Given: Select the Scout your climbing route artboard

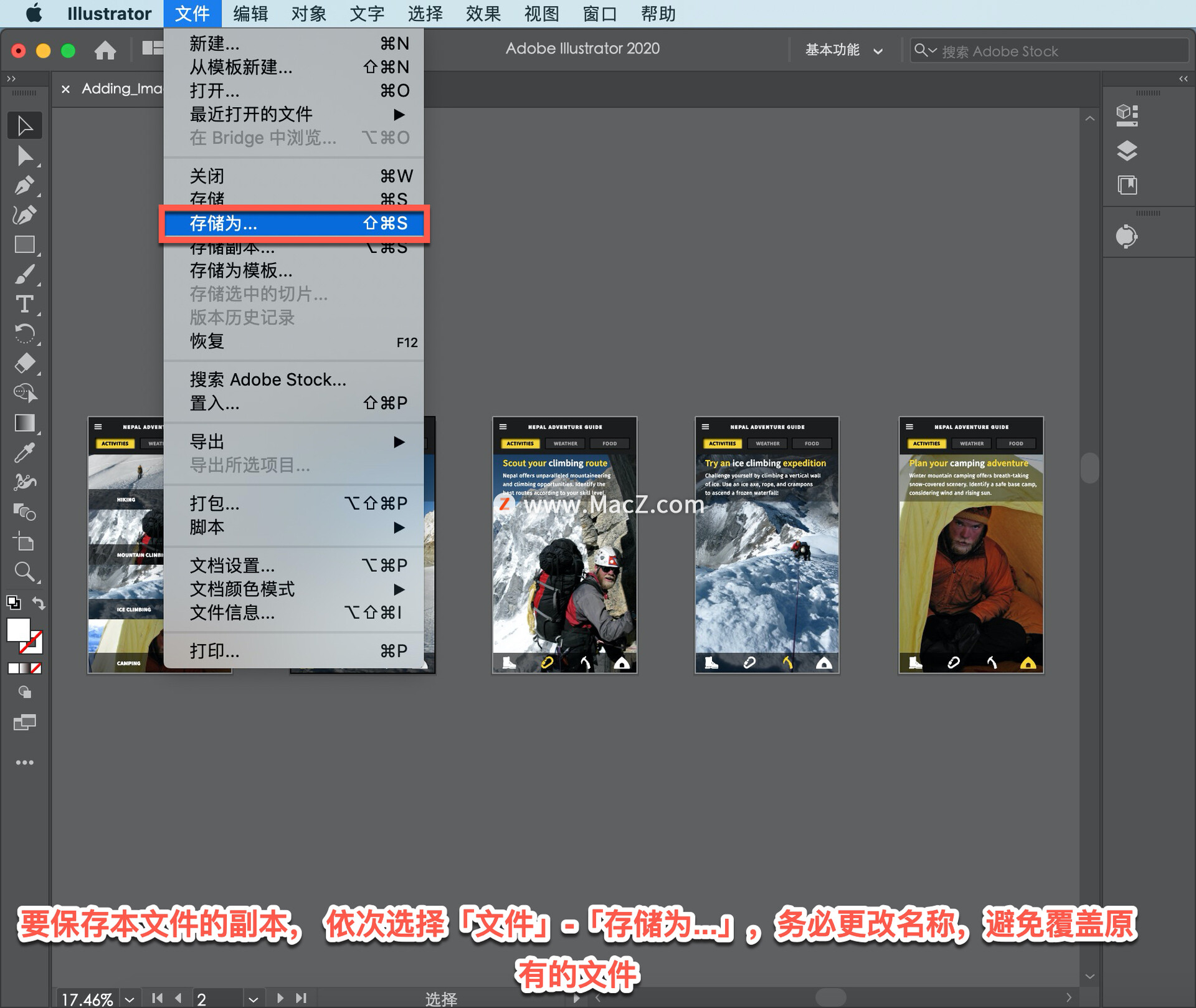Looking at the screenshot, I should pyautogui.click(x=564, y=545).
